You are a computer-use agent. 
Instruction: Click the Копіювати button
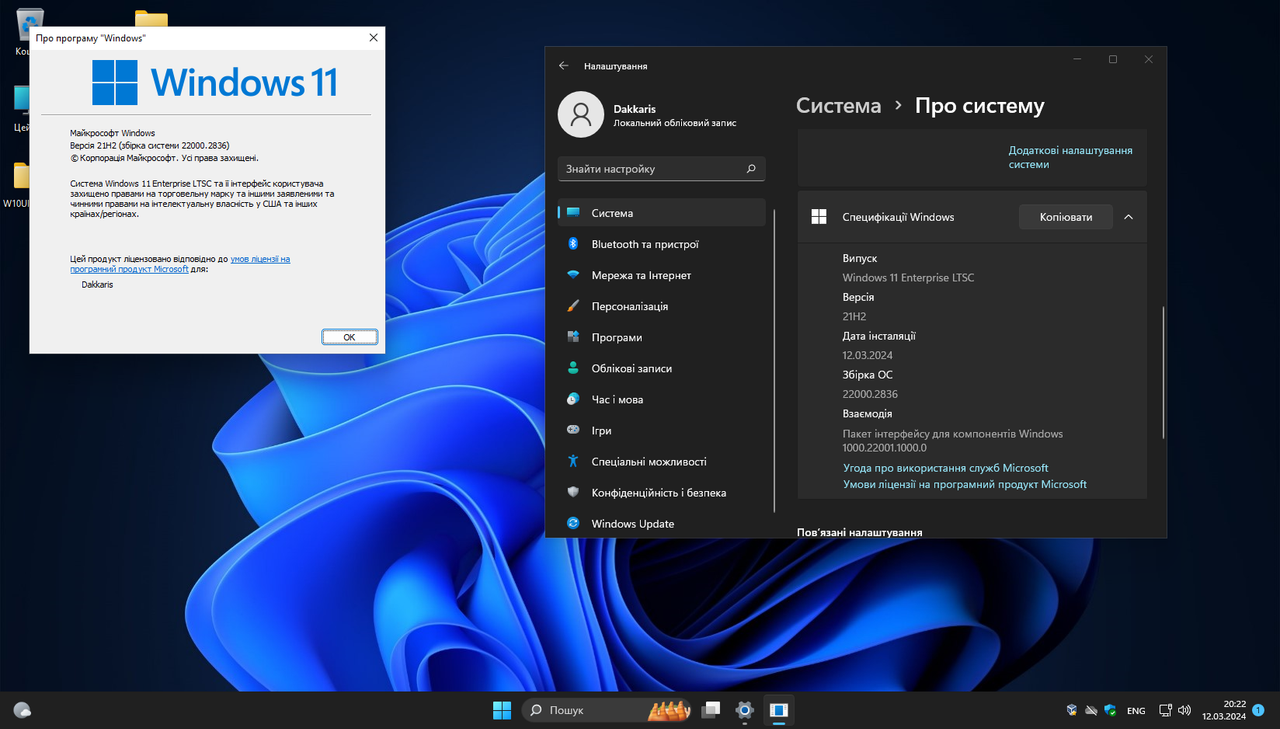point(1065,216)
